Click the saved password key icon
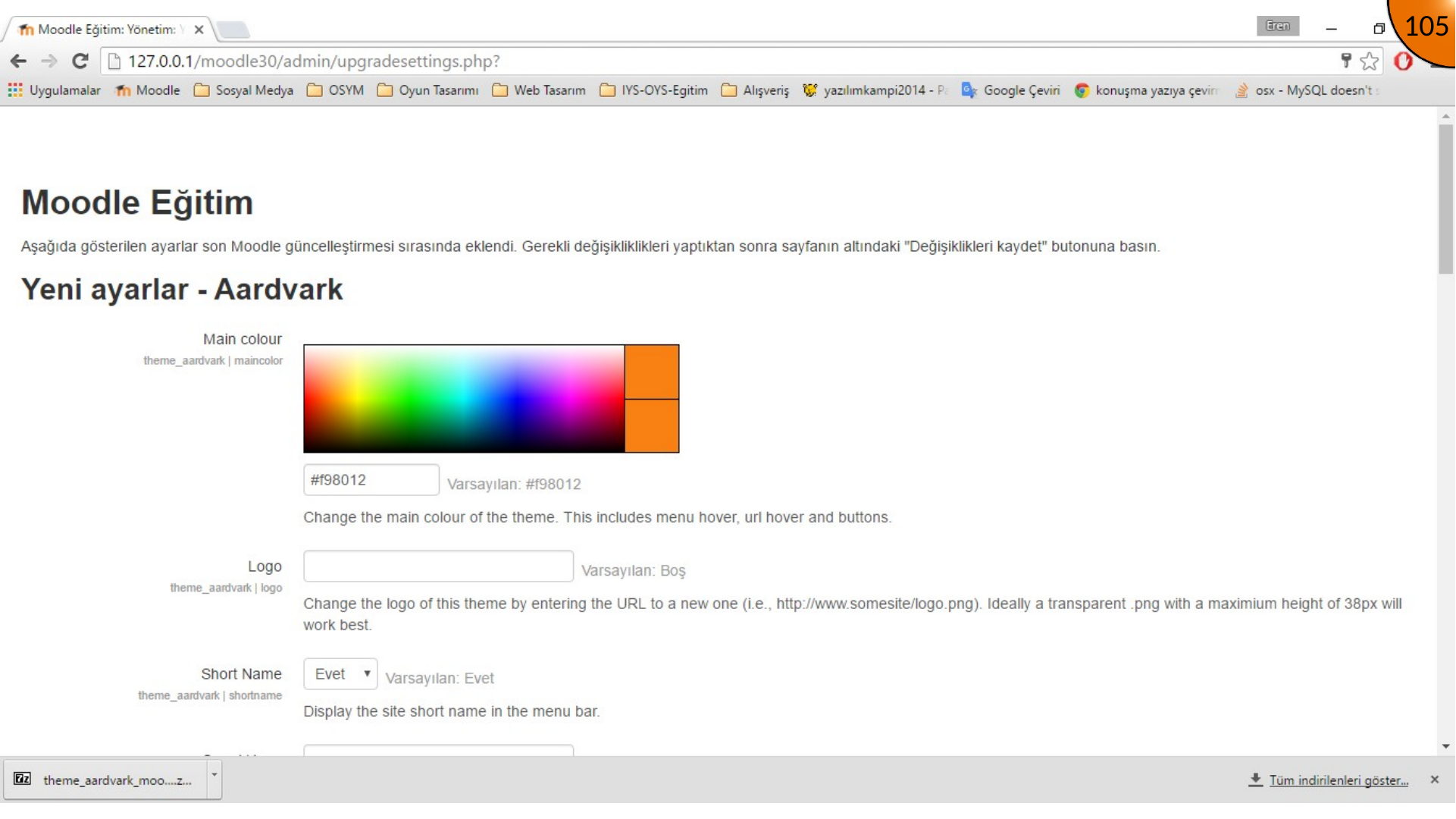 (x=1346, y=61)
